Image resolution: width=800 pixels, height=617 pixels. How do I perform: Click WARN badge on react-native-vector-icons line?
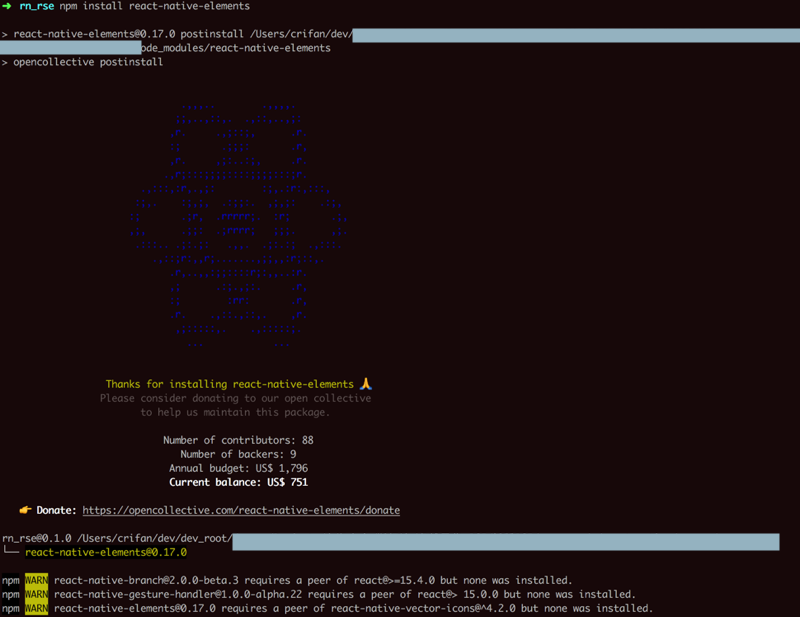pyautogui.click(x=36, y=608)
